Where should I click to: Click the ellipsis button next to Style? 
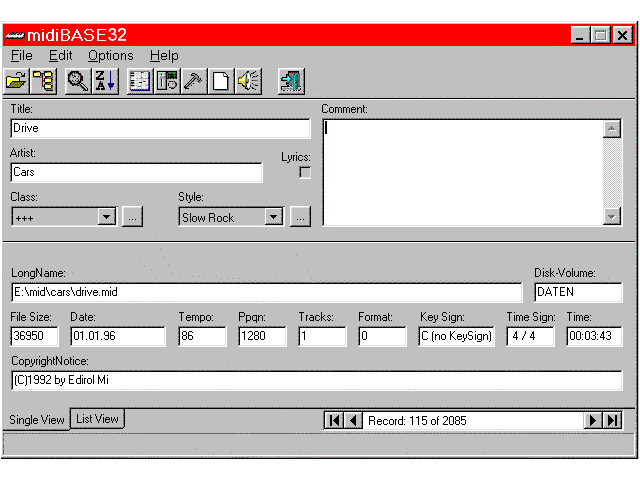coord(300,217)
